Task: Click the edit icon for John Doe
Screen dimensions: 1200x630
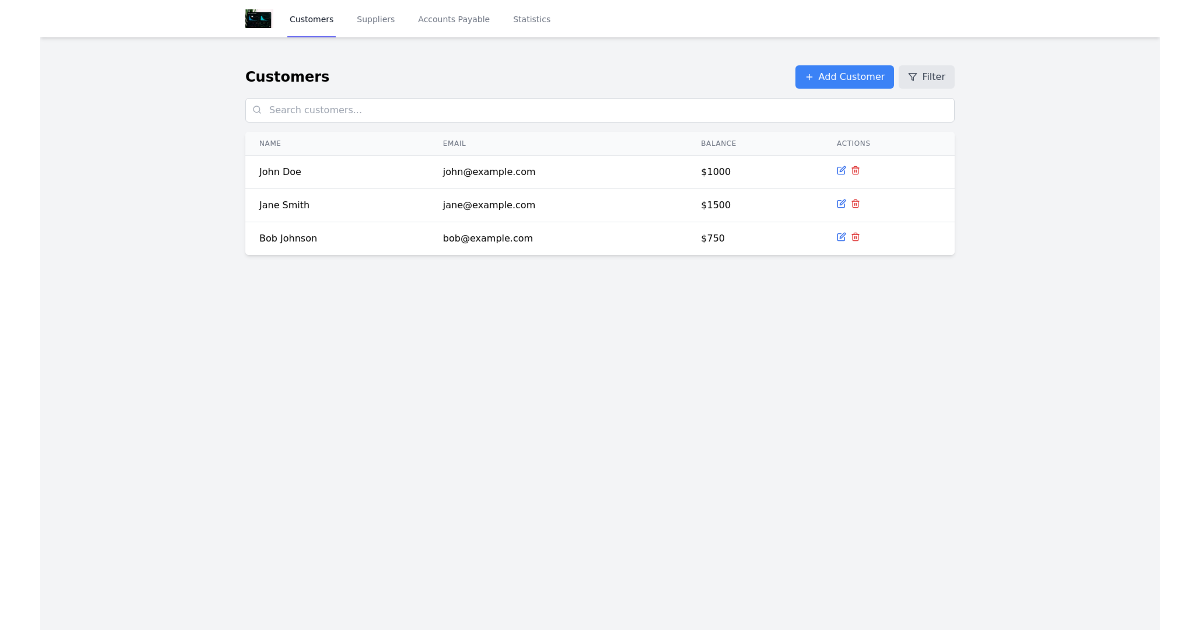Action: pyautogui.click(x=841, y=171)
